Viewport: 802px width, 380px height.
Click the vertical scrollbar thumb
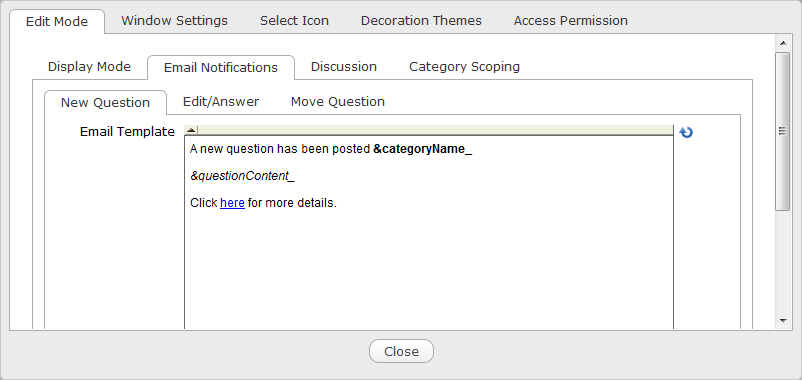pos(783,131)
